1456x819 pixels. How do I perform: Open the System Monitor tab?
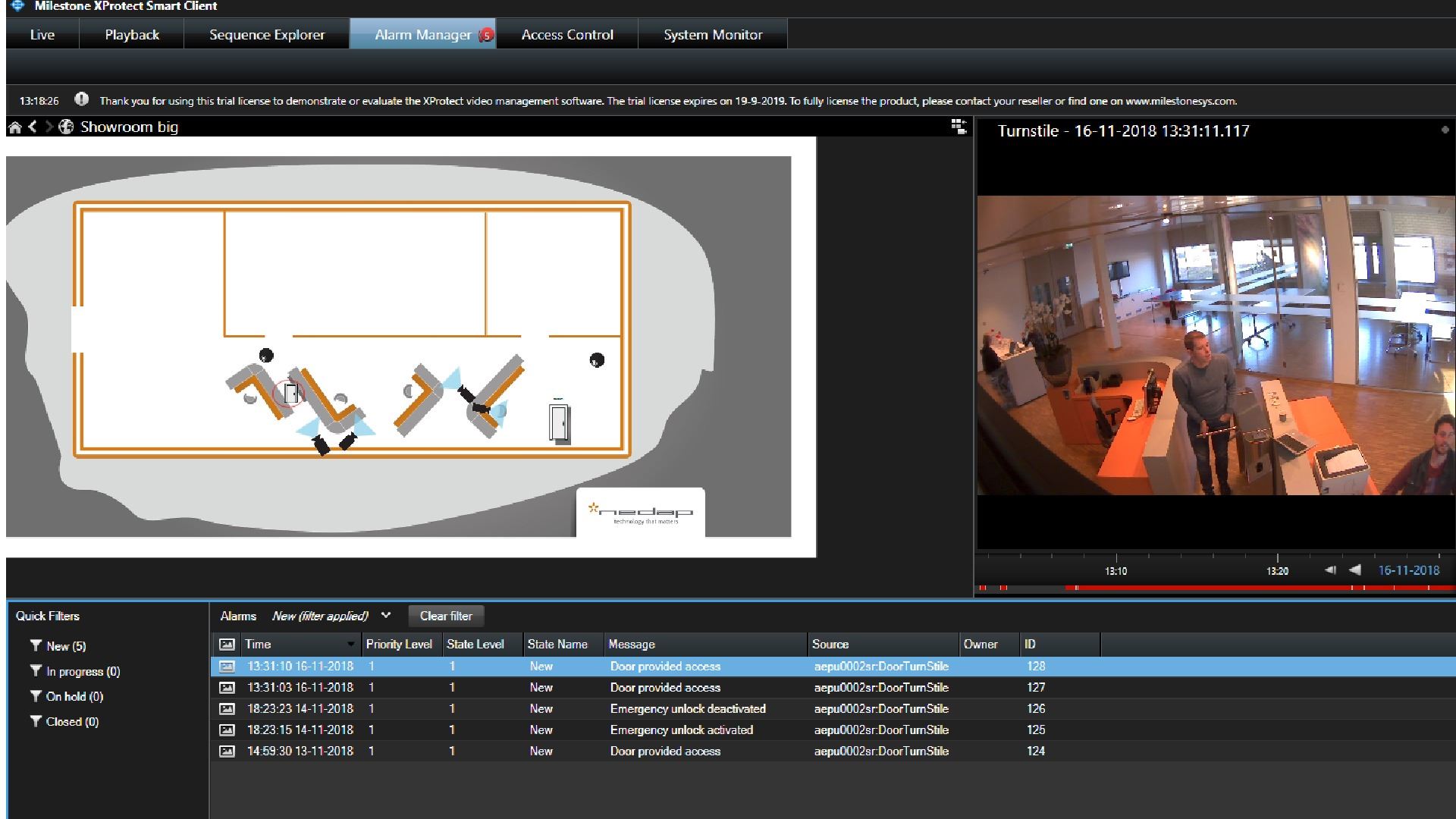pos(713,35)
